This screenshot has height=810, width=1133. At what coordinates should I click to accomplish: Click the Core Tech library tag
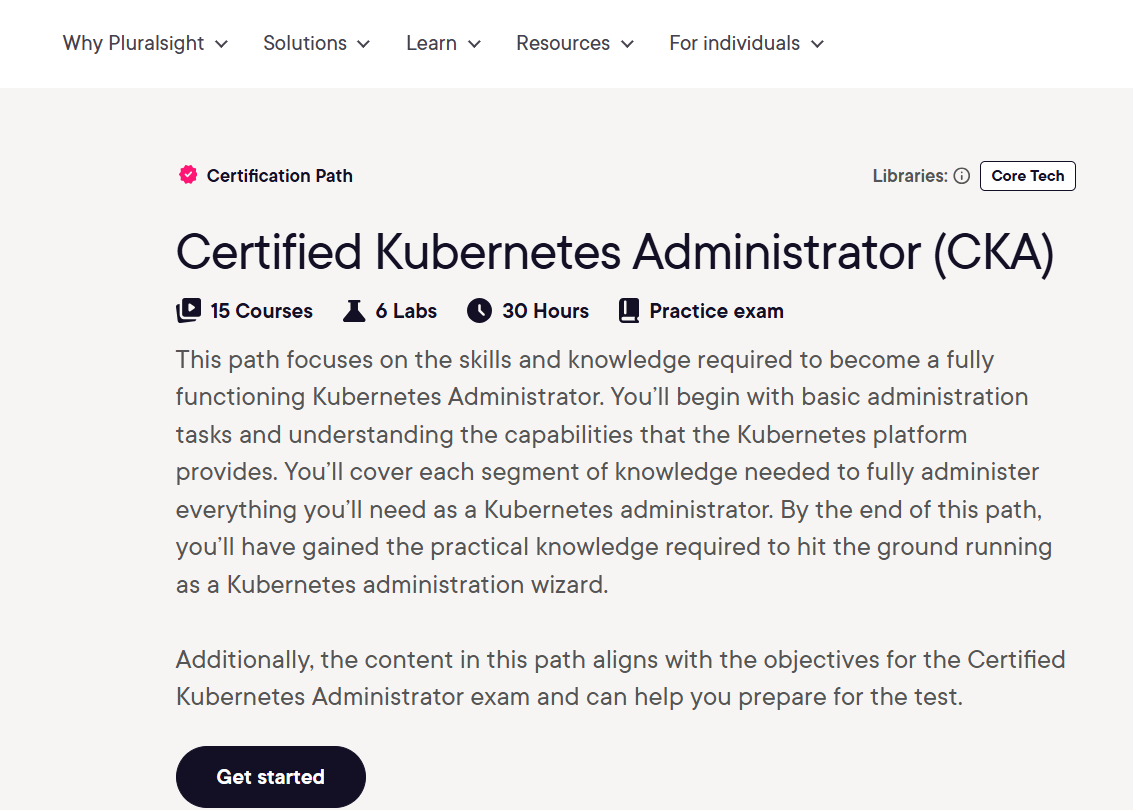[x=1028, y=176]
